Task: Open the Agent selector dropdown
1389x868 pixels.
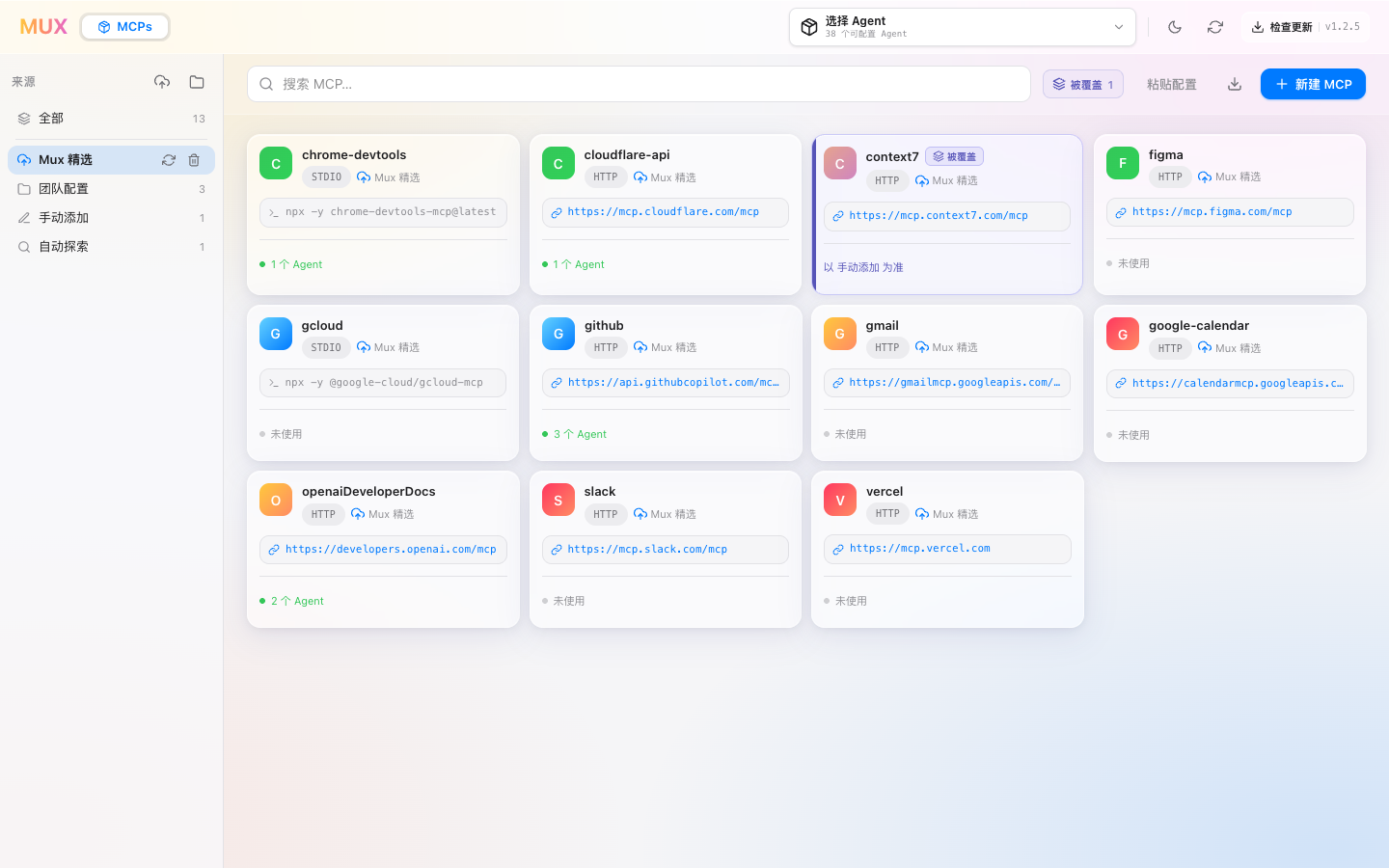Action: click(x=963, y=27)
